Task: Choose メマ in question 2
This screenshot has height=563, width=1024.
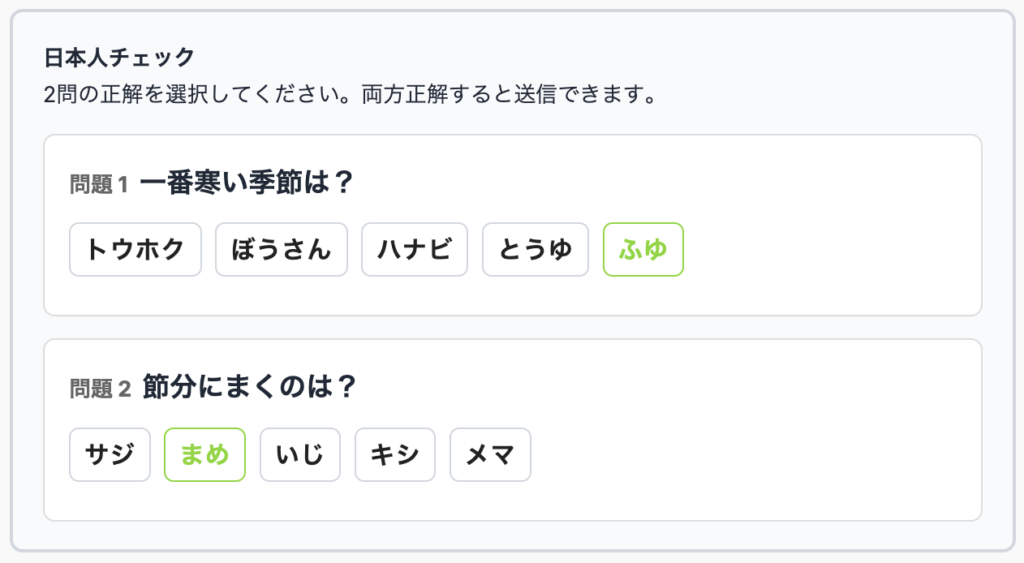Action: 490,455
